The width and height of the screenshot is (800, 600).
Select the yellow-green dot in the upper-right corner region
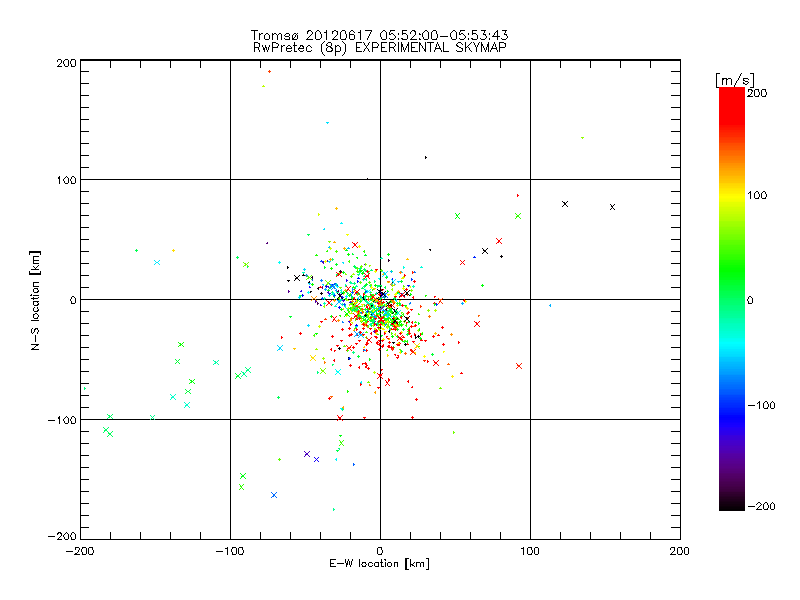(582, 138)
